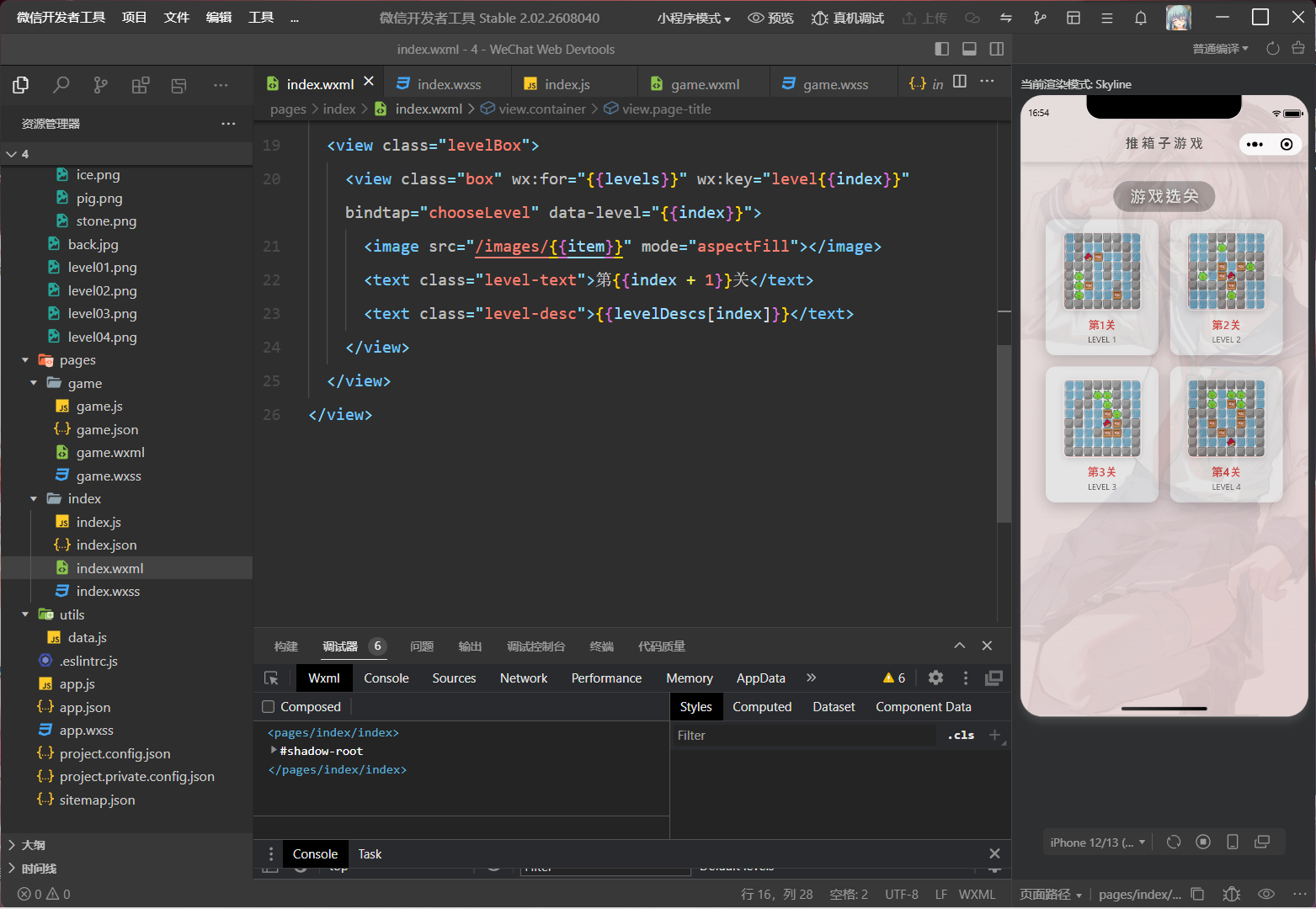
Task: Click the mini program capsule menu dots
Action: point(1255,144)
